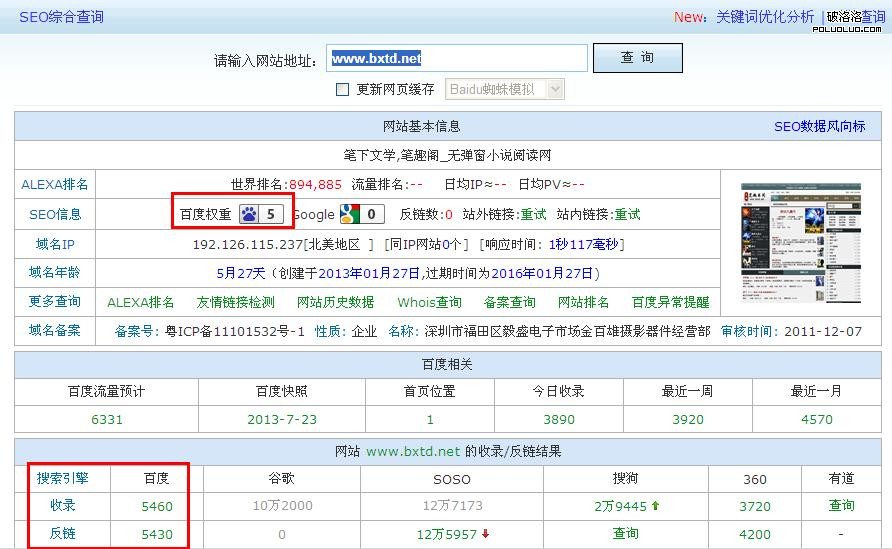
Task: Click green up arrow beside 2万9445
Action: tap(655, 505)
